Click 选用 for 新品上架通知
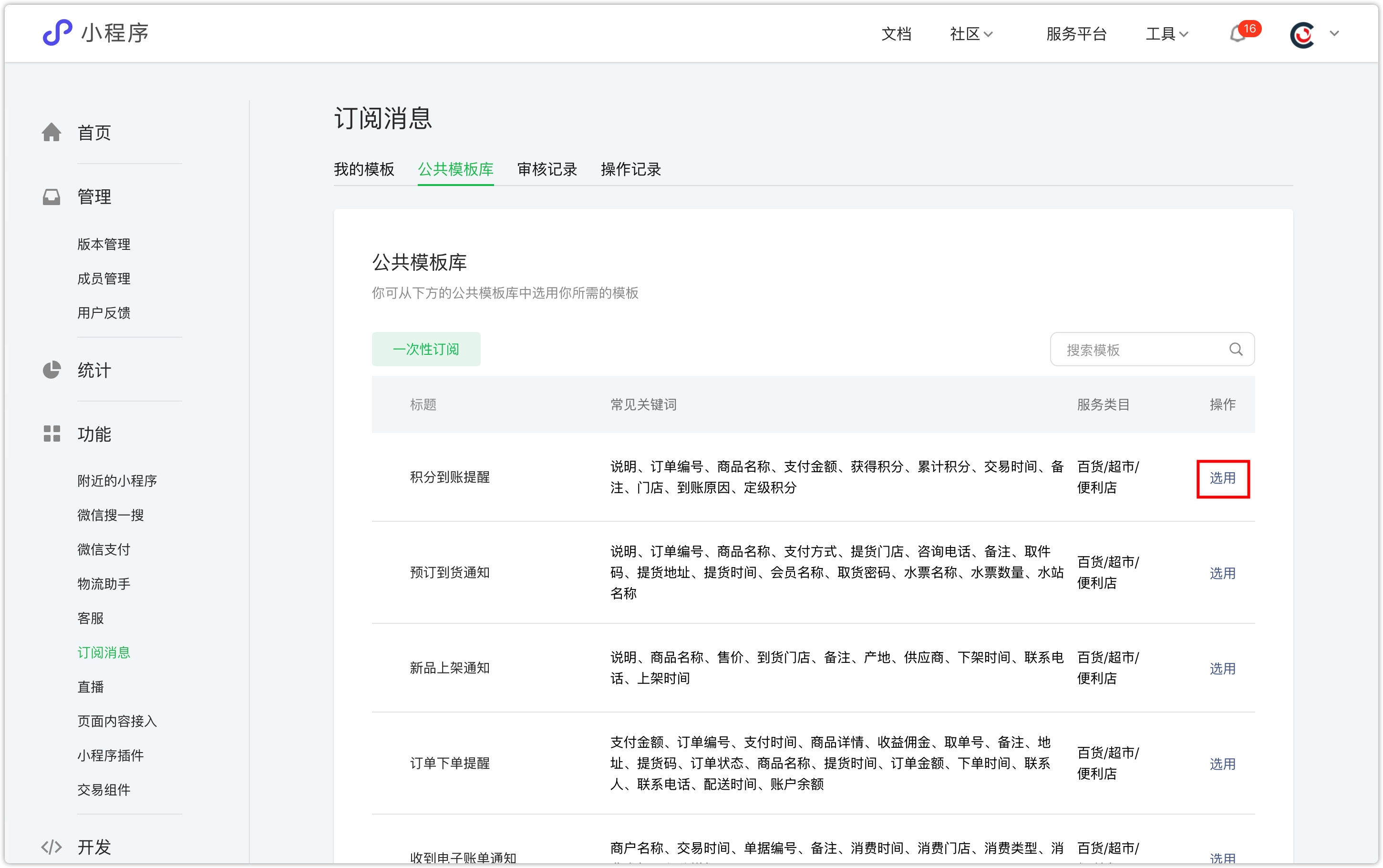The image size is (1383, 868). [x=1222, y=669]
